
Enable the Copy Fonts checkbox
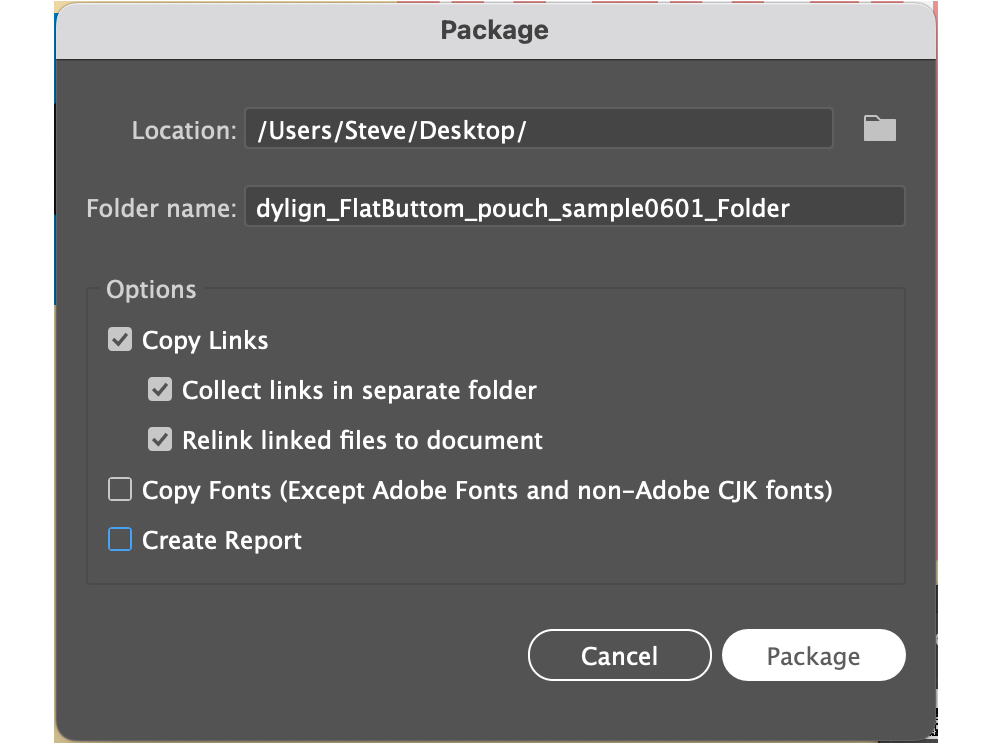point(120,490)
